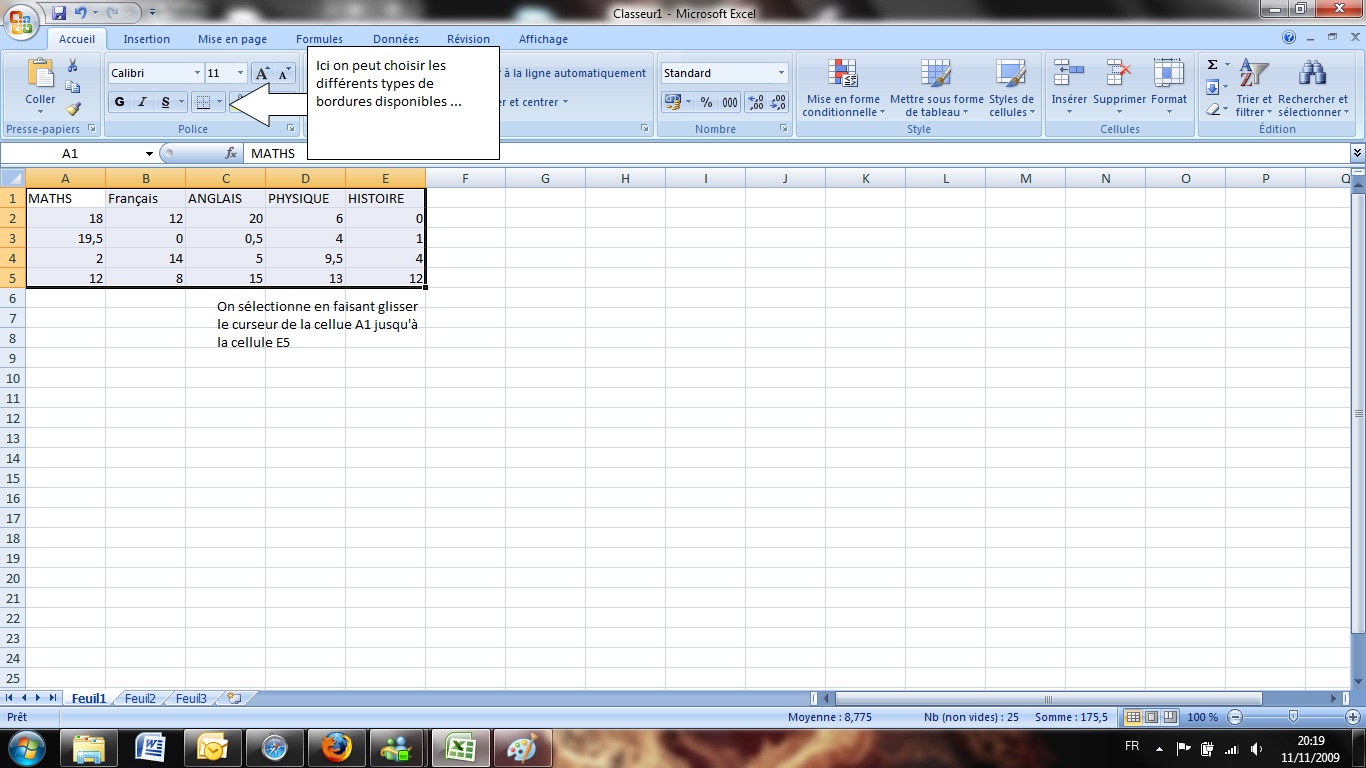The width and height of the screenshot is (1366, 768).
Task: Apply percent style to selection
Action: (x=706, y=102)
